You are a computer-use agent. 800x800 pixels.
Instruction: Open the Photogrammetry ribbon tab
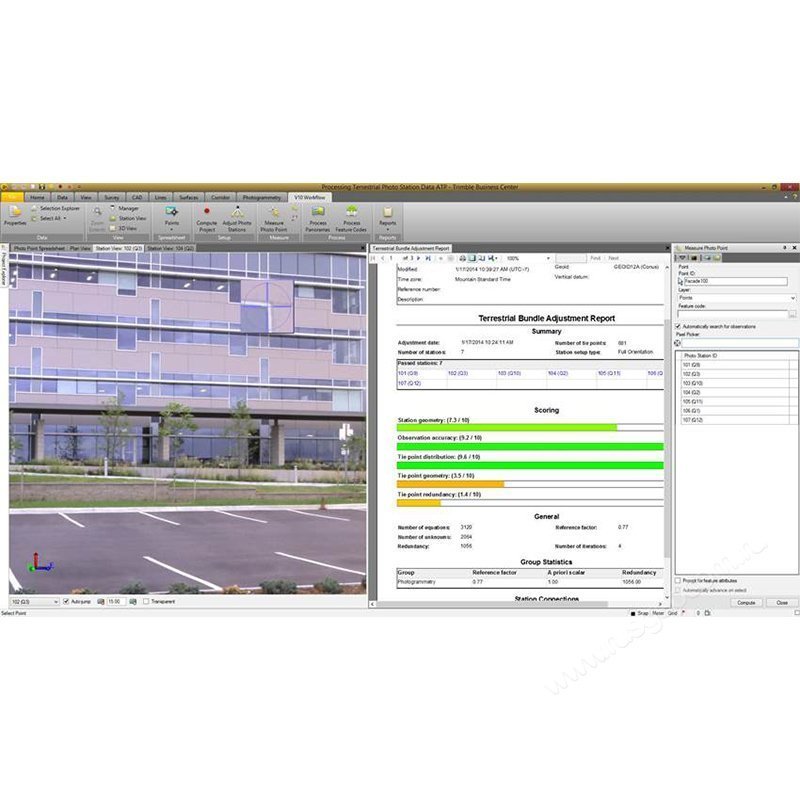tap(260, 195)
